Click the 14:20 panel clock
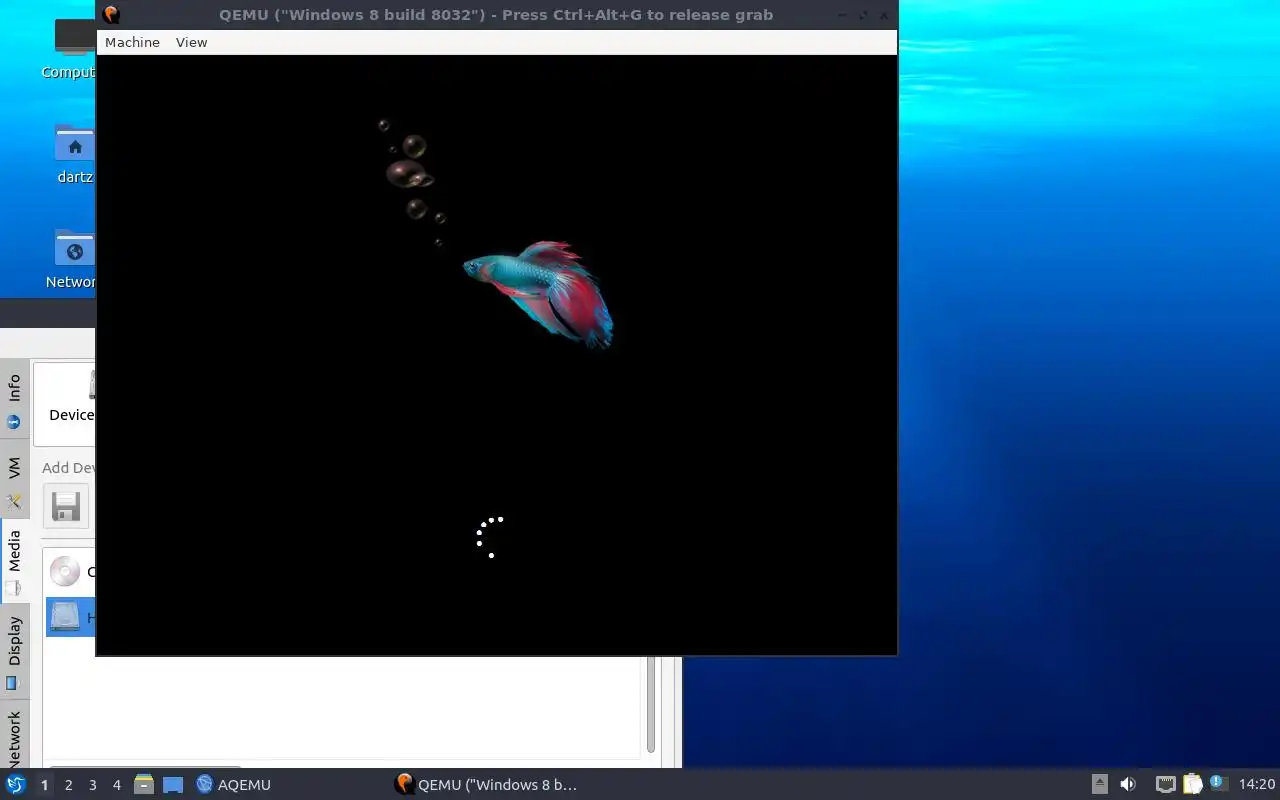1280x800 pixels. (x=1257, y=785)
